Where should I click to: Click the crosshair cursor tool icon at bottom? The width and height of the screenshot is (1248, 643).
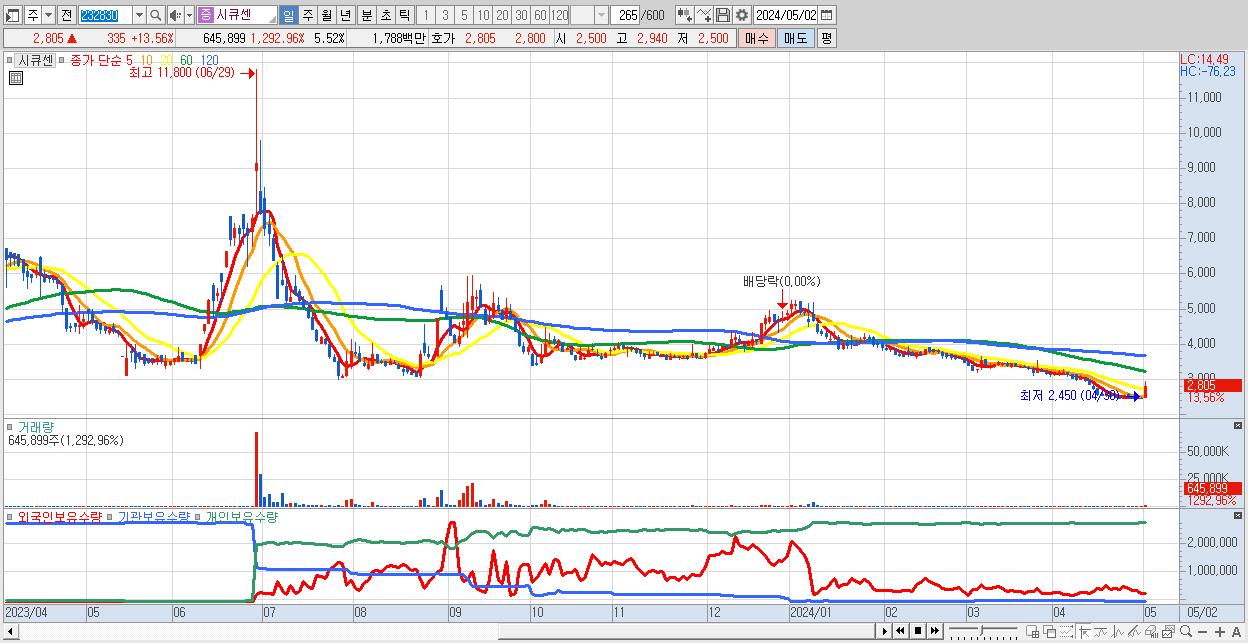[x=1084, y=631]
